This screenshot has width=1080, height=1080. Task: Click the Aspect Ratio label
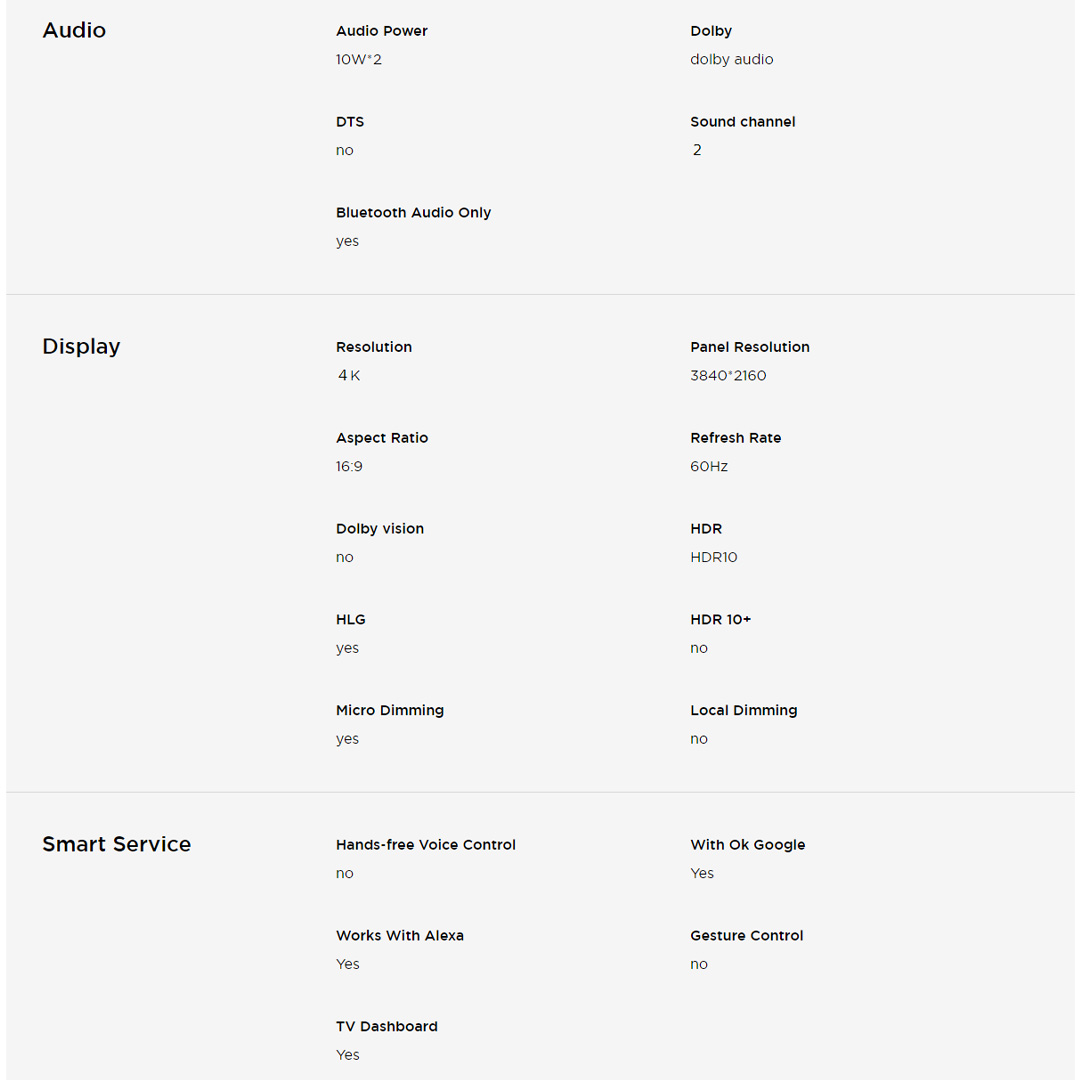point(381,438)
